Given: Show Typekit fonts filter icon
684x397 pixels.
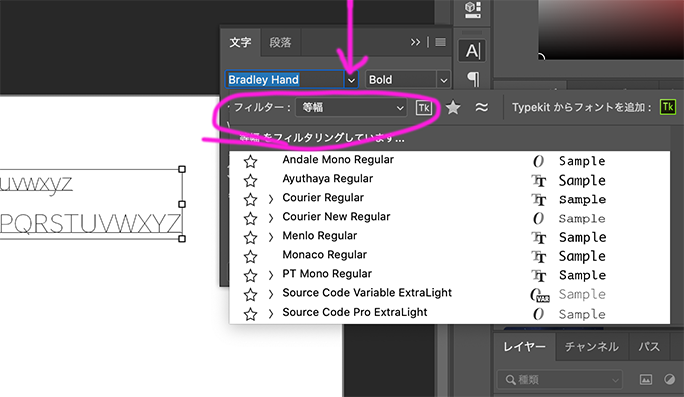Looking at the screenshot, I should click(424, 108).
